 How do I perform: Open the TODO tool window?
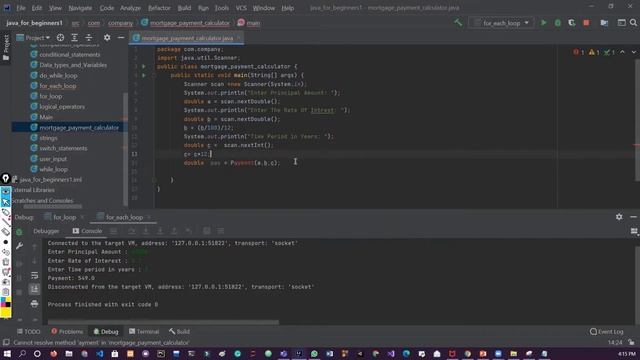tap(29, 331)
